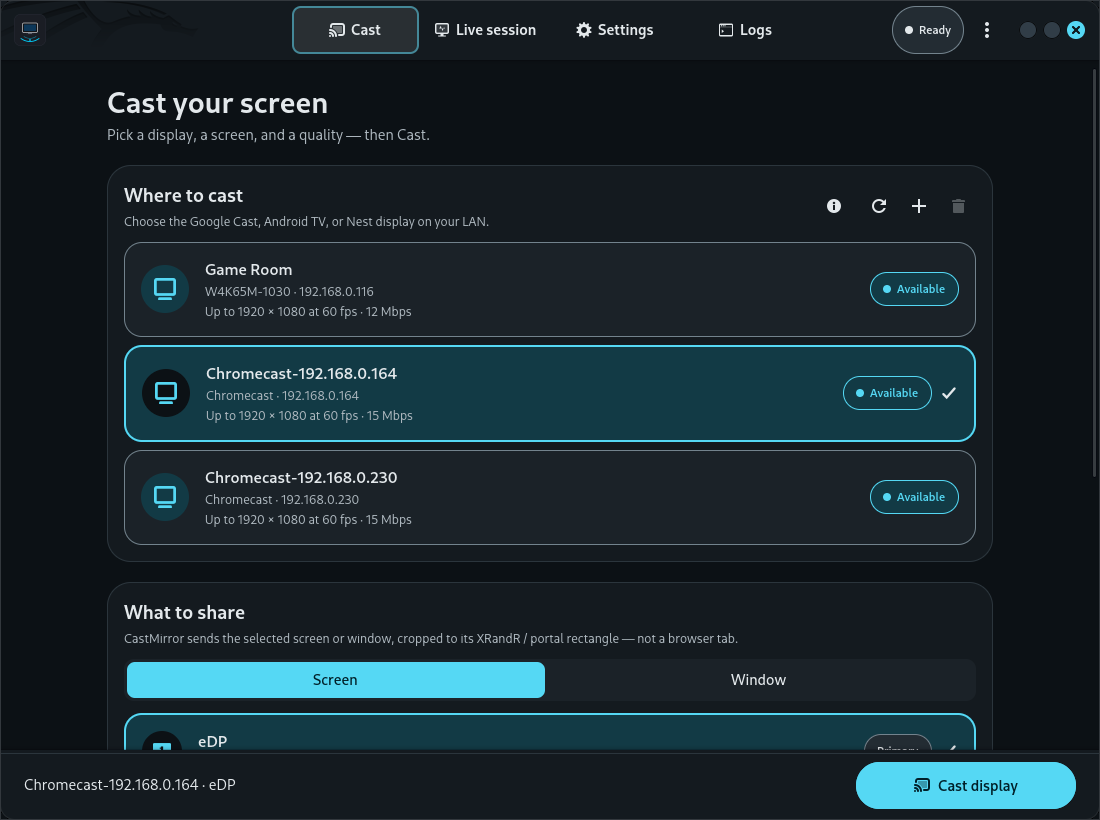Image resolution: width=1100 pixels, height=820 pixels.
Task: Select the eDP screen card
Action: click(549, 732)
